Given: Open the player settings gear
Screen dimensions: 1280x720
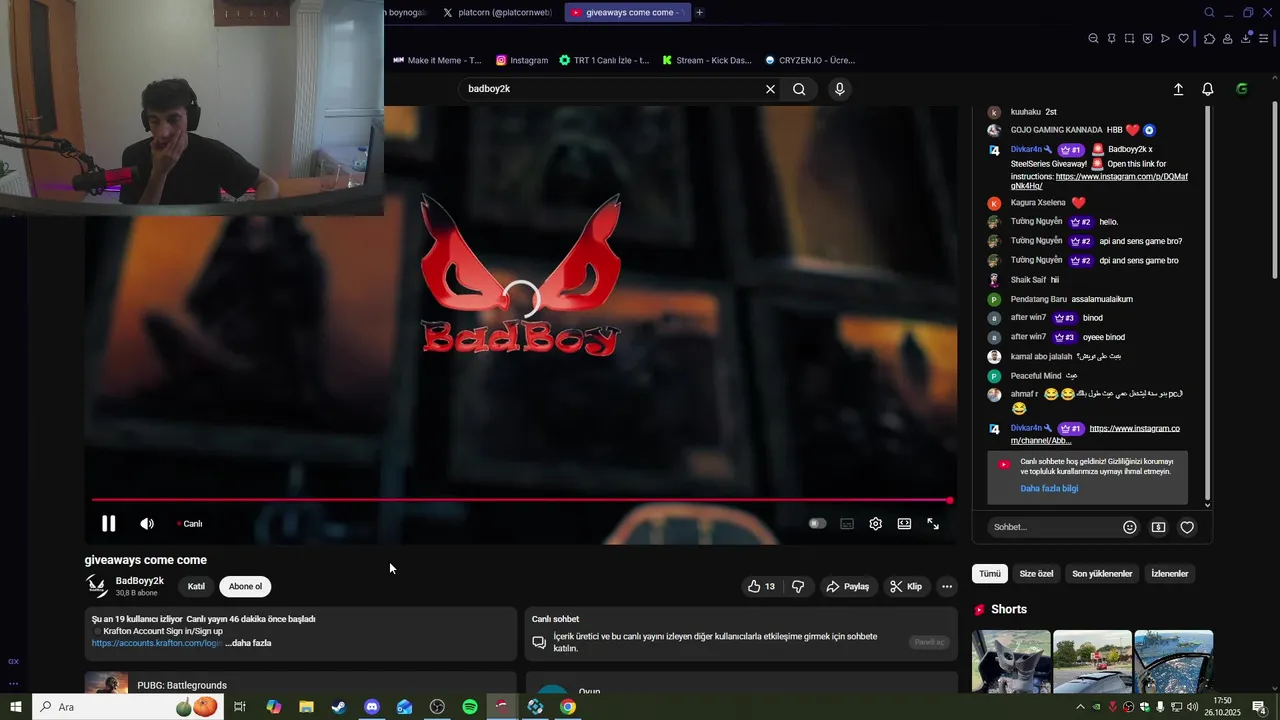Looking at the screenshot, I should click(875, 523).
